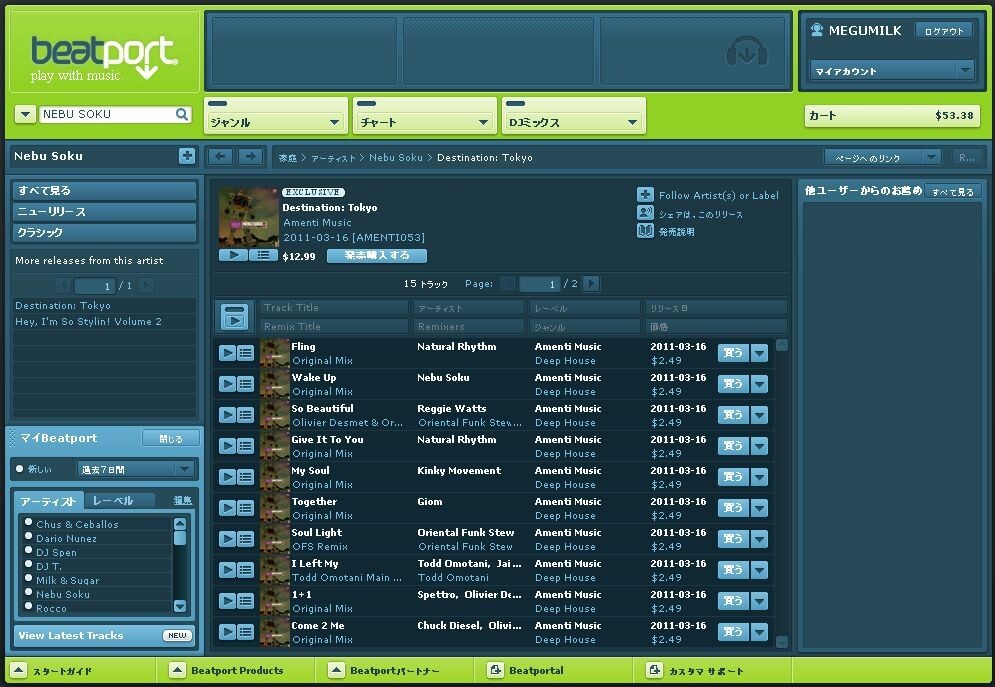
Task: Select ニューリリース in the sidebar
Action: [104, 211]
